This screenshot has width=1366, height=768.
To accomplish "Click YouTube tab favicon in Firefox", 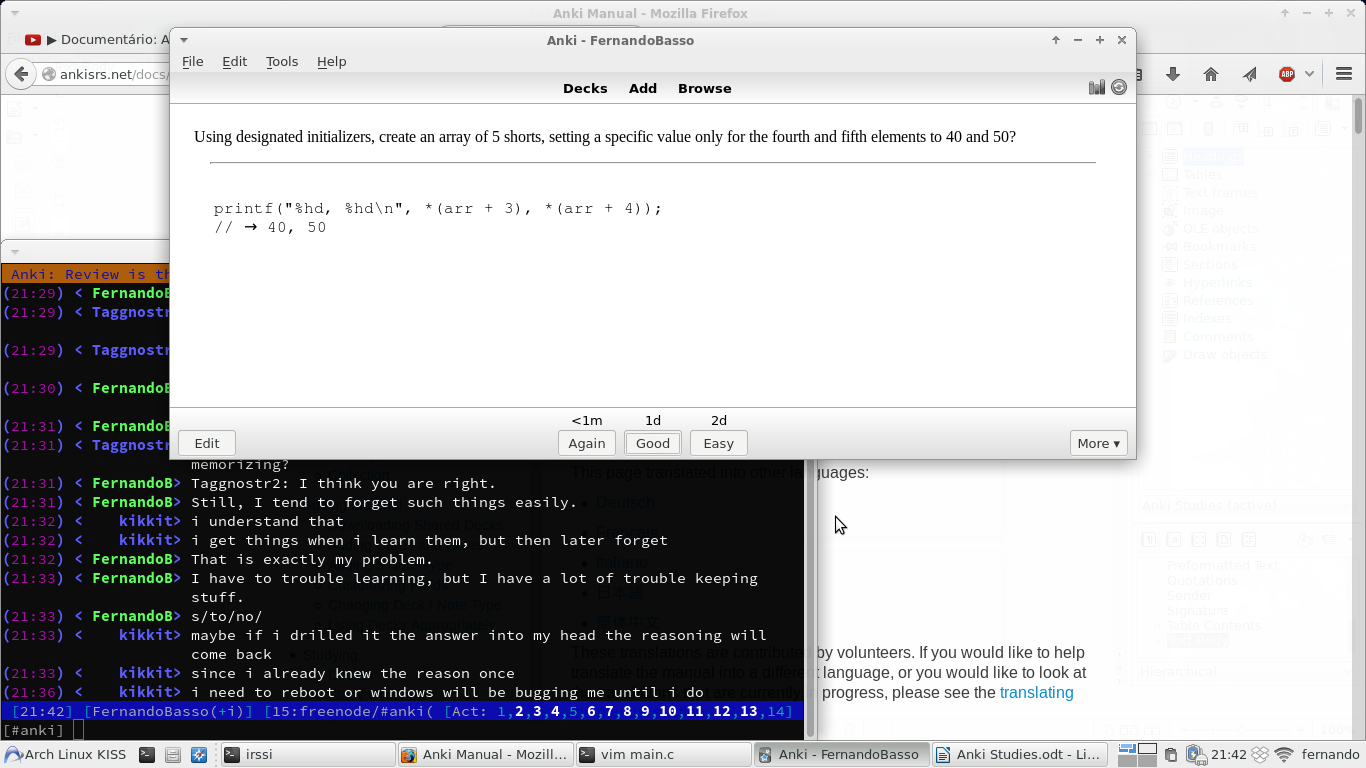I will 33,40.
